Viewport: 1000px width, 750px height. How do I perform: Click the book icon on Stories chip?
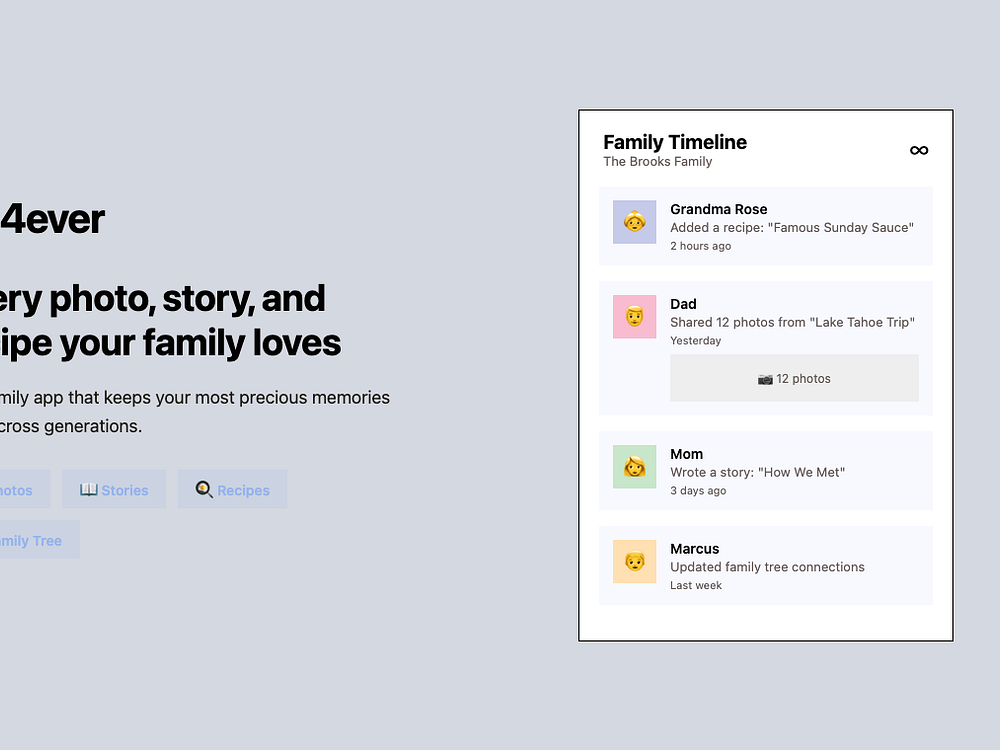tap(89, 489)
